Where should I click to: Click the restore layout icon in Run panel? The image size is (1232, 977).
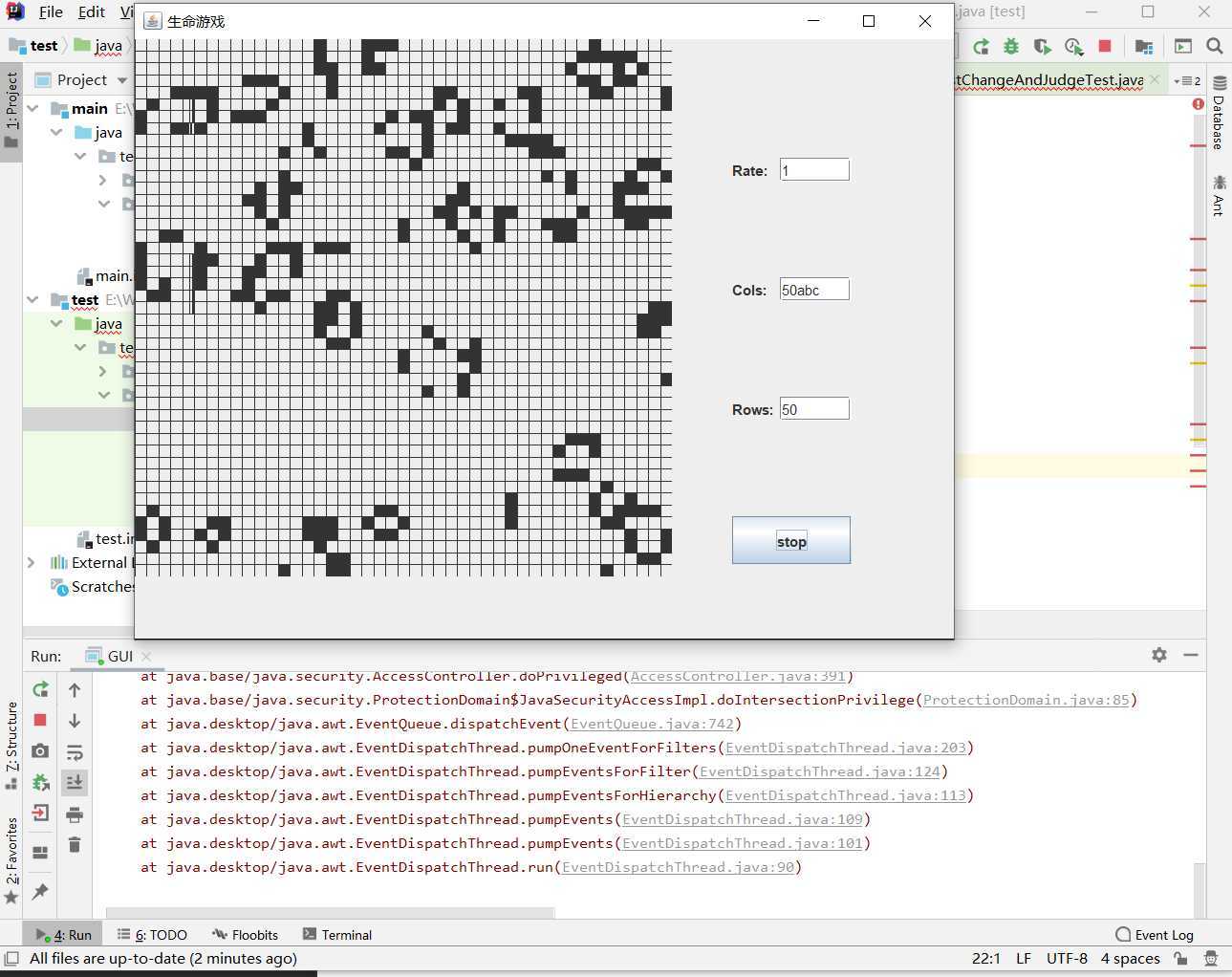click(40, 852)
